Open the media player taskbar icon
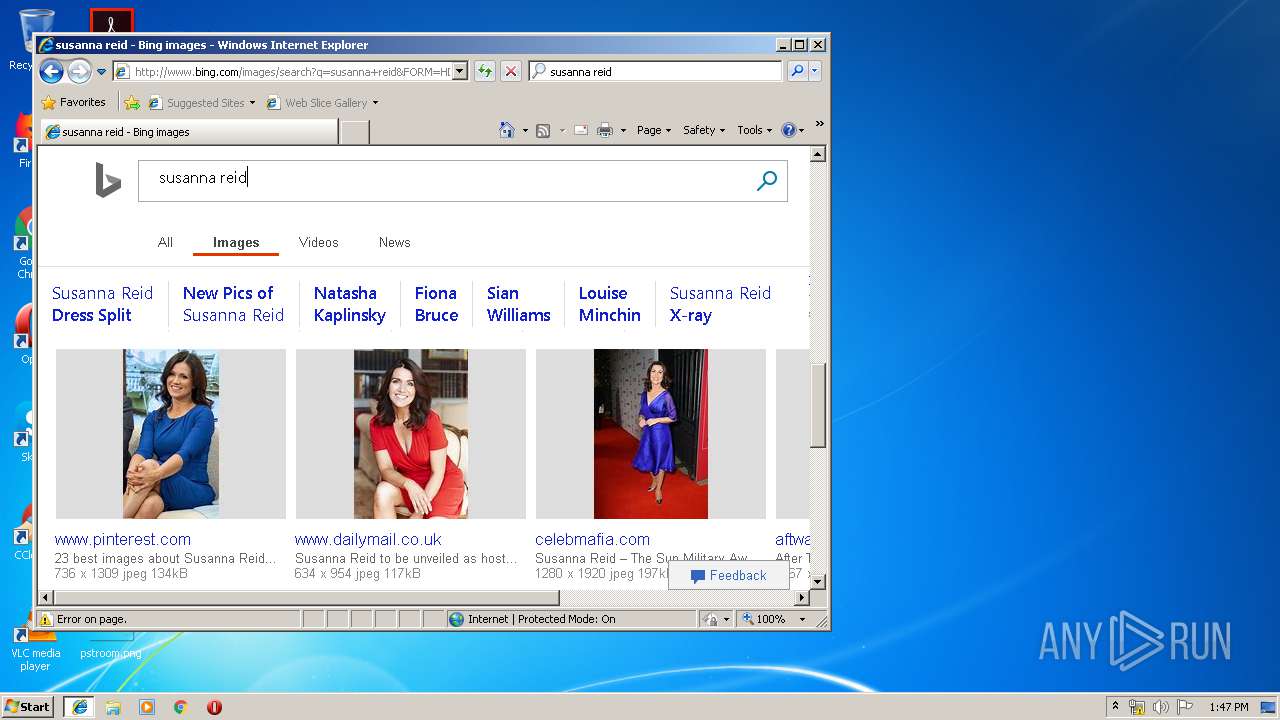The height and width of the screenshot is (720, 1280). click(x=147, y=707)
